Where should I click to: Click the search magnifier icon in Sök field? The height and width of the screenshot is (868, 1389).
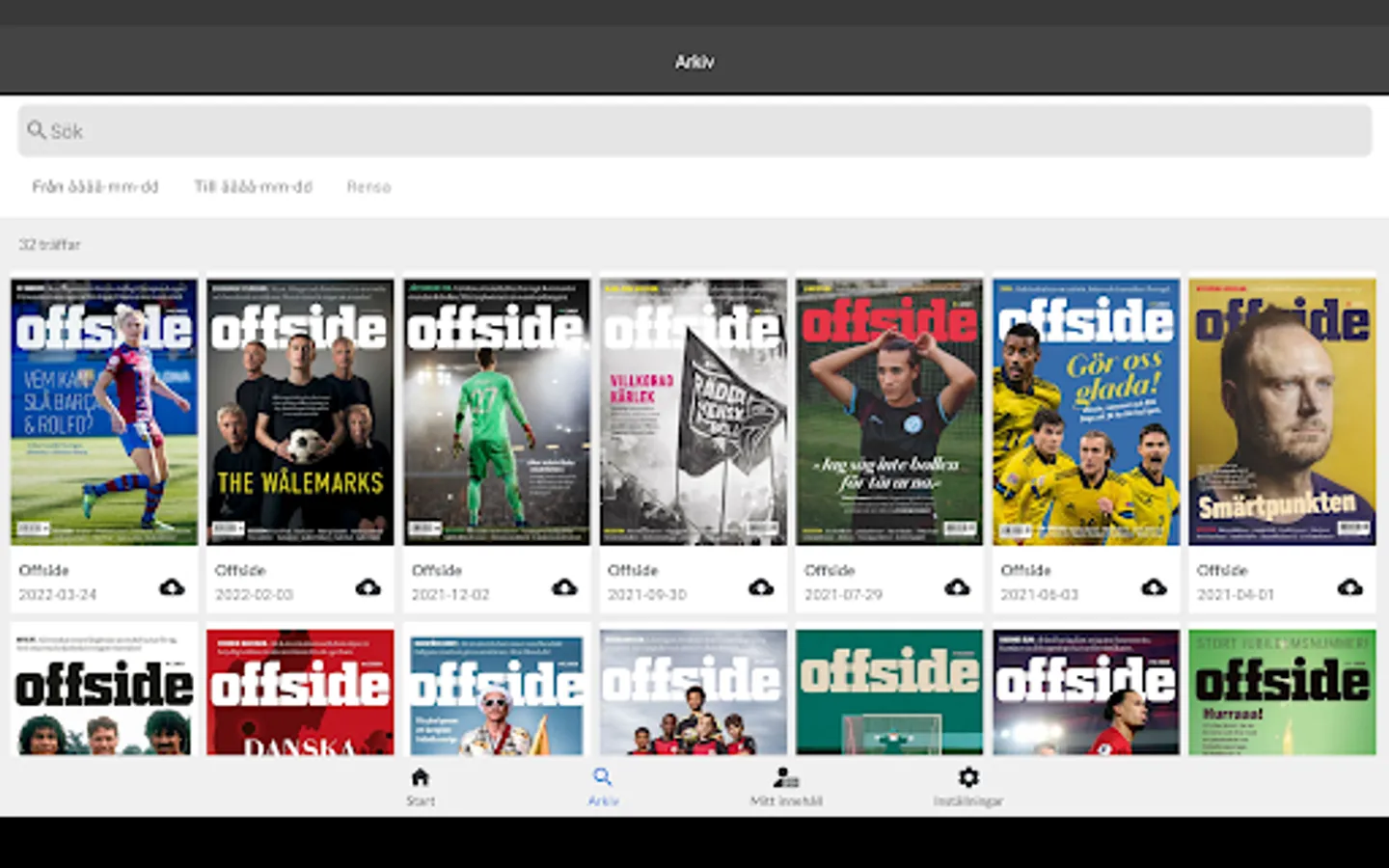coord(37,130)
